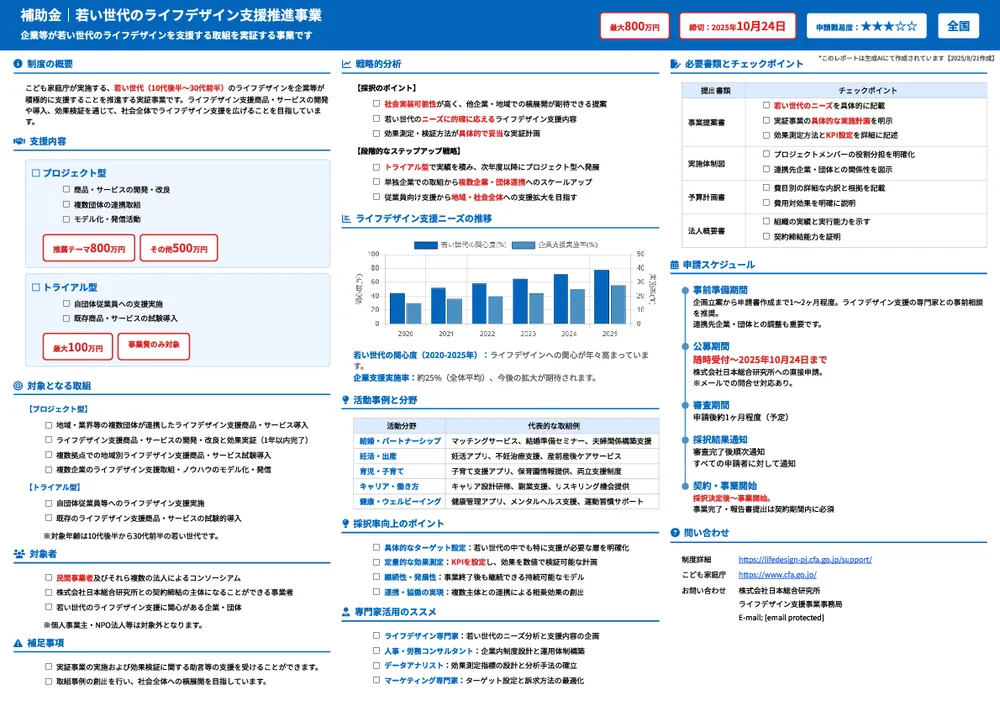Click the 事前準備期間 timeline dot
The height and width of the screenshot is (706, 1000).
point(686,290)
